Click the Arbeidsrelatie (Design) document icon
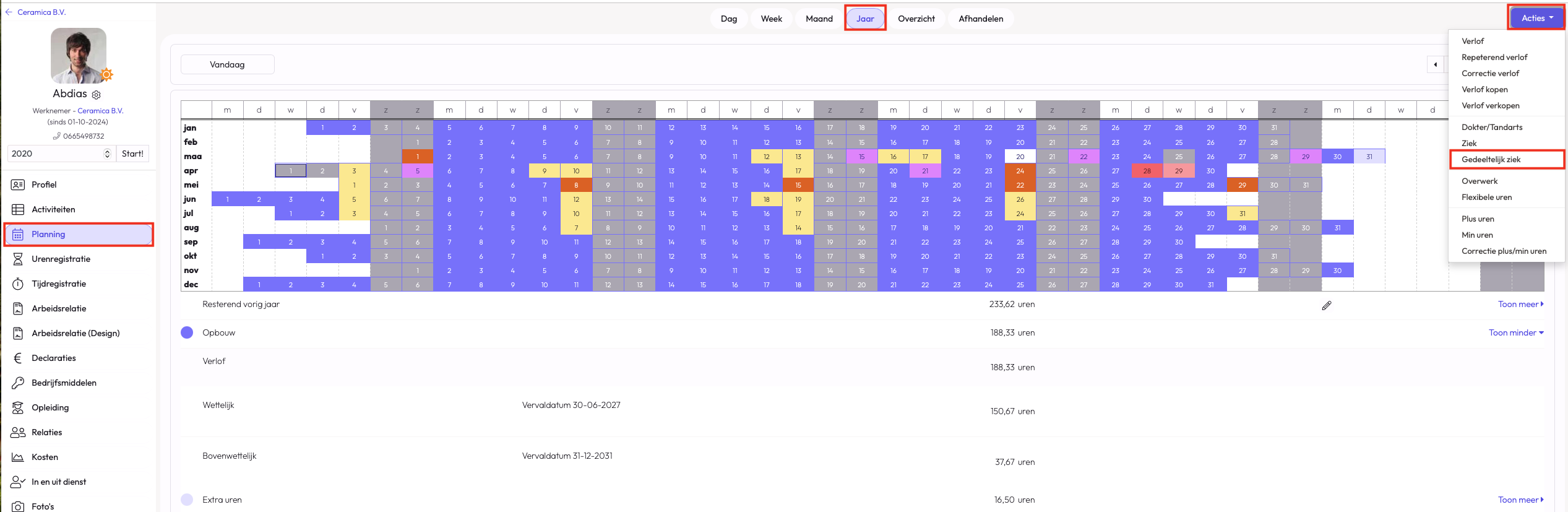1568x512 pixels. click(x=18, y=333)
